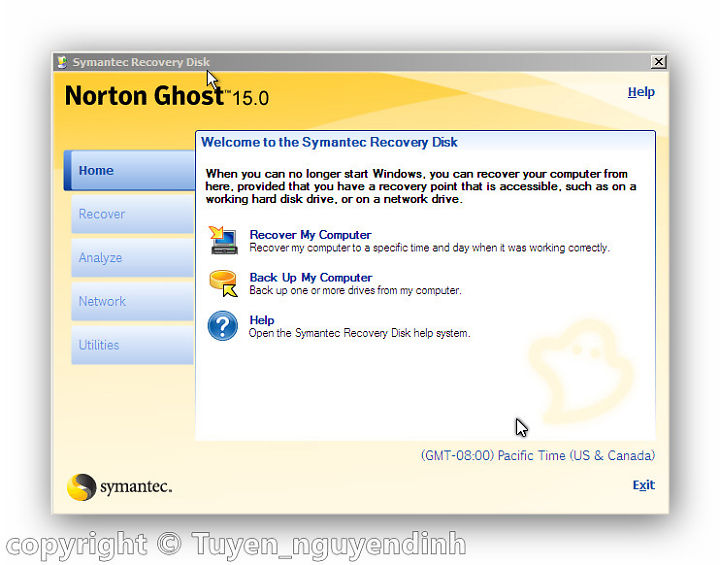Click the Norton Ghost 15.0 title text
Image resolution: width=720 pixels, height=565 pixels.
(x=167, y=96)
